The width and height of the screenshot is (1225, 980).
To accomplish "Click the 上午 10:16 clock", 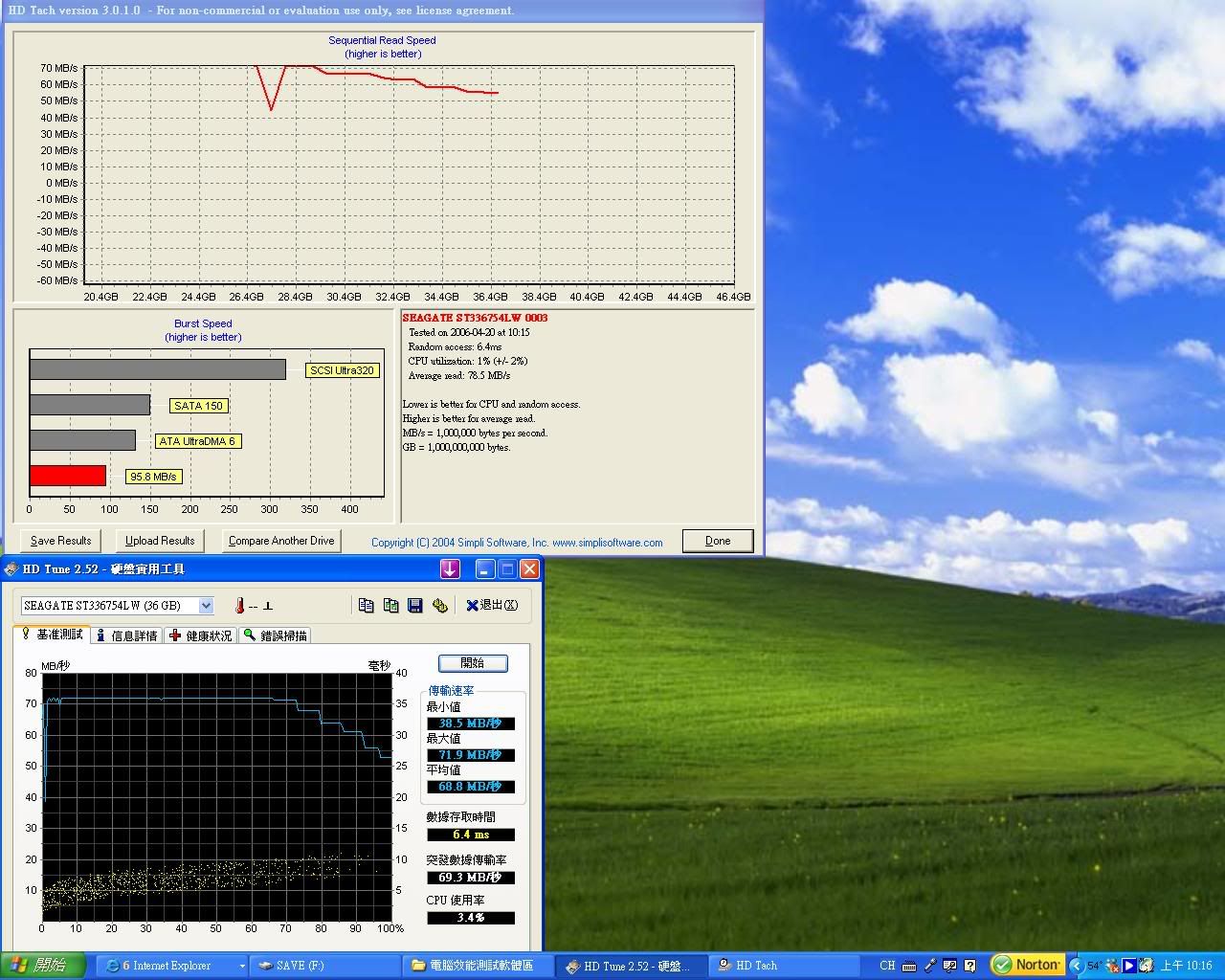I will (1187, 966).
